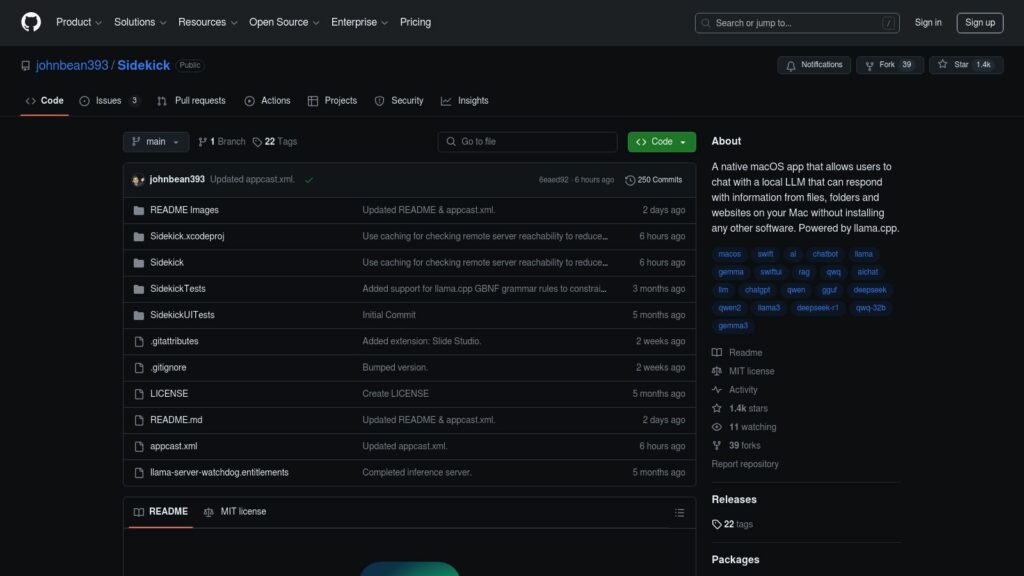Image resolution: width=1024 pixels, height=576 pixels.
Task: Click the Notifications bell icon
Action: pyautogui.click(x=791, y=65)
